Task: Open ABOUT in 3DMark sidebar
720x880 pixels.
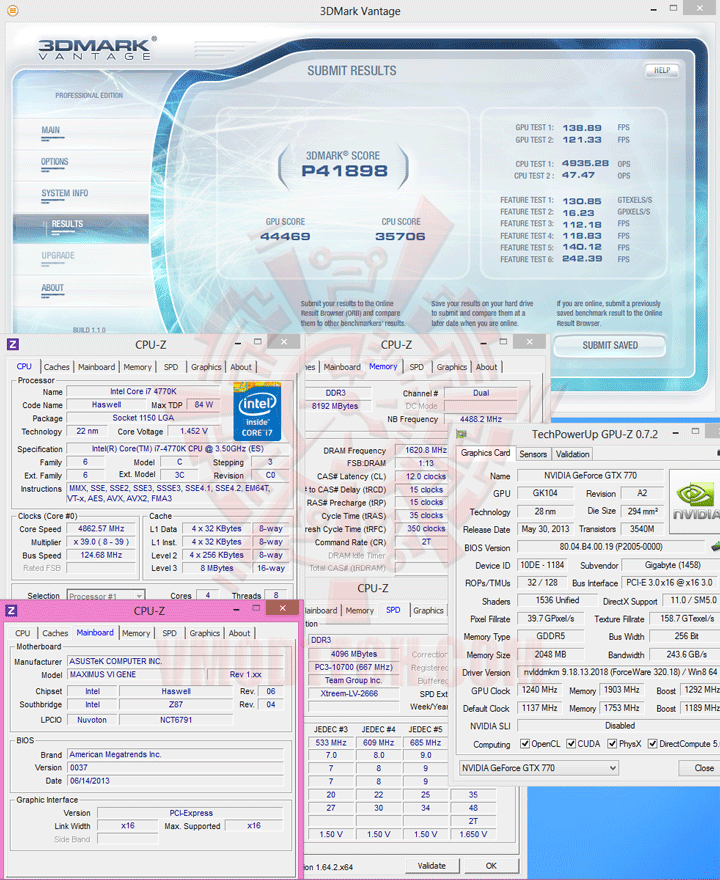Action: pyautogui.click(x=52, y=288)
